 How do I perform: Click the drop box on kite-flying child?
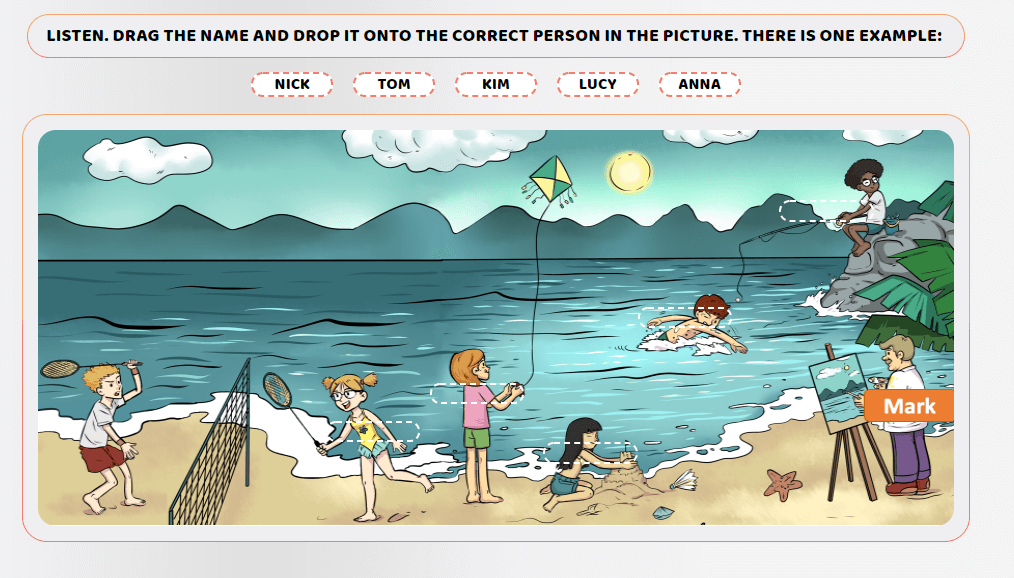[475, 394]
